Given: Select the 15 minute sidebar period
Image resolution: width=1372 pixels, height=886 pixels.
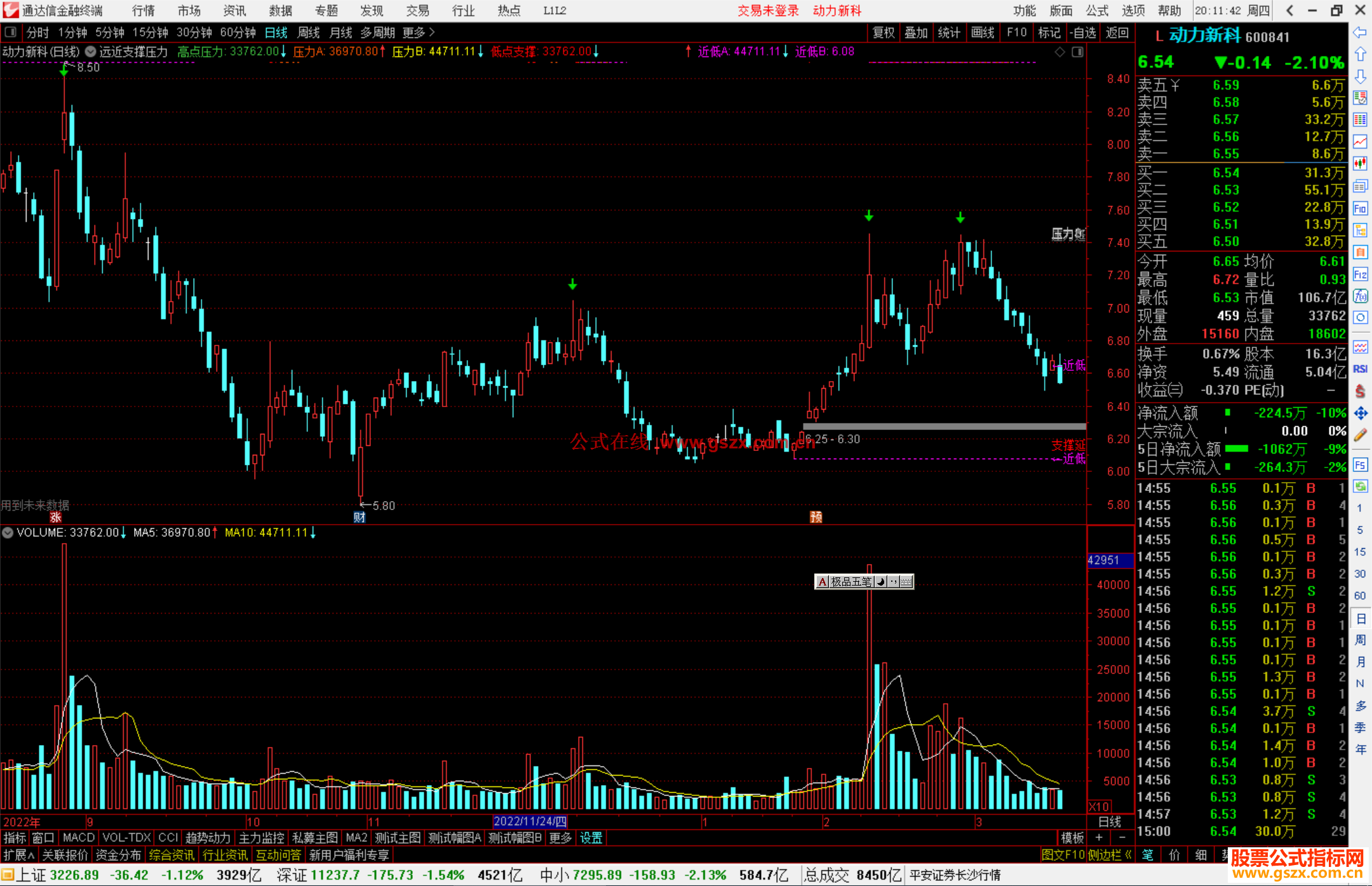Looking at the screenshot, I should tap(1360, 552).
